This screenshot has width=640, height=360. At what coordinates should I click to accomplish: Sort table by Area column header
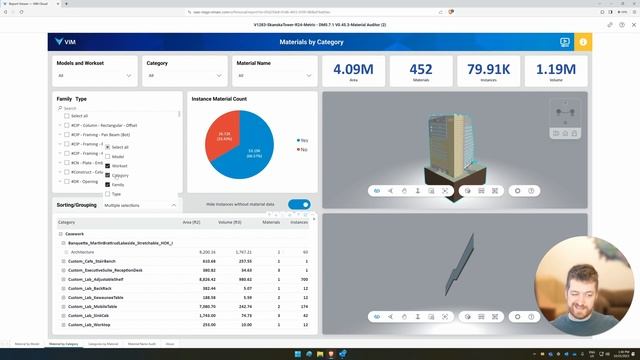[191, 222]
